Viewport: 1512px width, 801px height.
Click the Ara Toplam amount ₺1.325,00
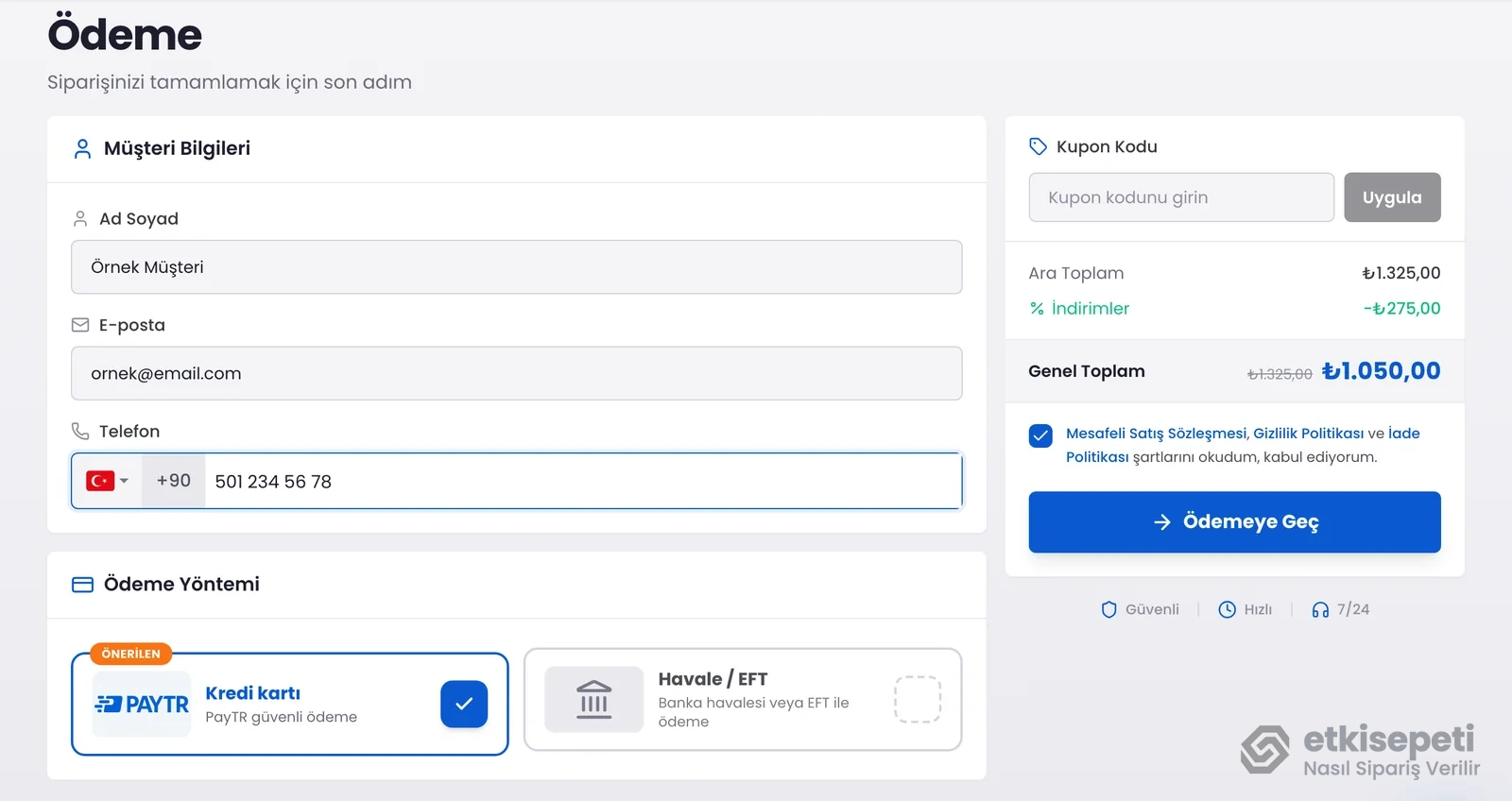1401,273
